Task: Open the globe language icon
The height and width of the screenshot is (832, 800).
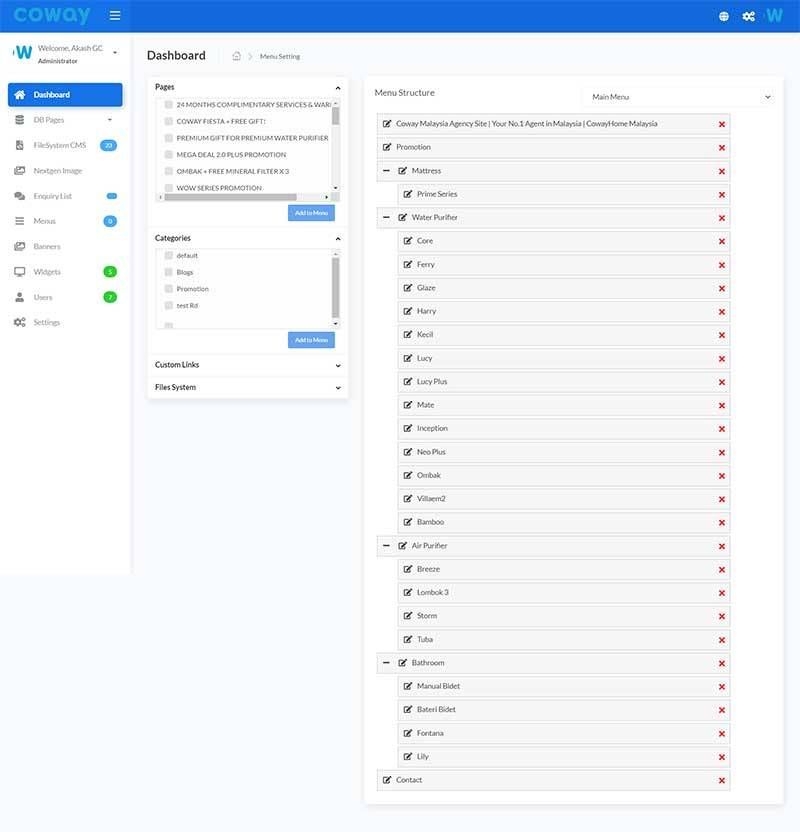Action: tap(724, 17)
